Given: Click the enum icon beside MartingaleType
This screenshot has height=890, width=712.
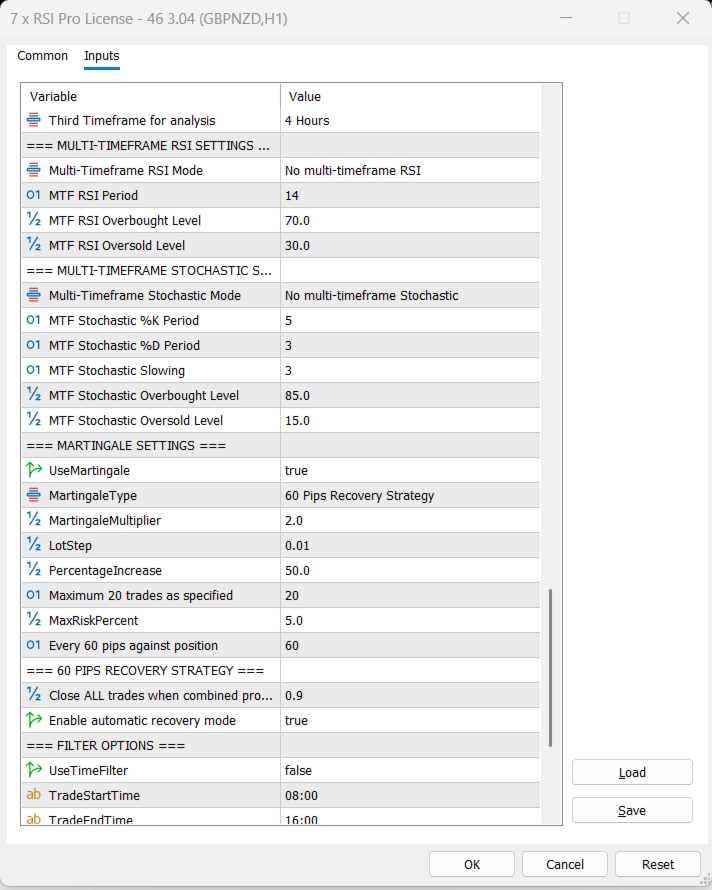Looking at the screenshot, I should pos(34,496).
